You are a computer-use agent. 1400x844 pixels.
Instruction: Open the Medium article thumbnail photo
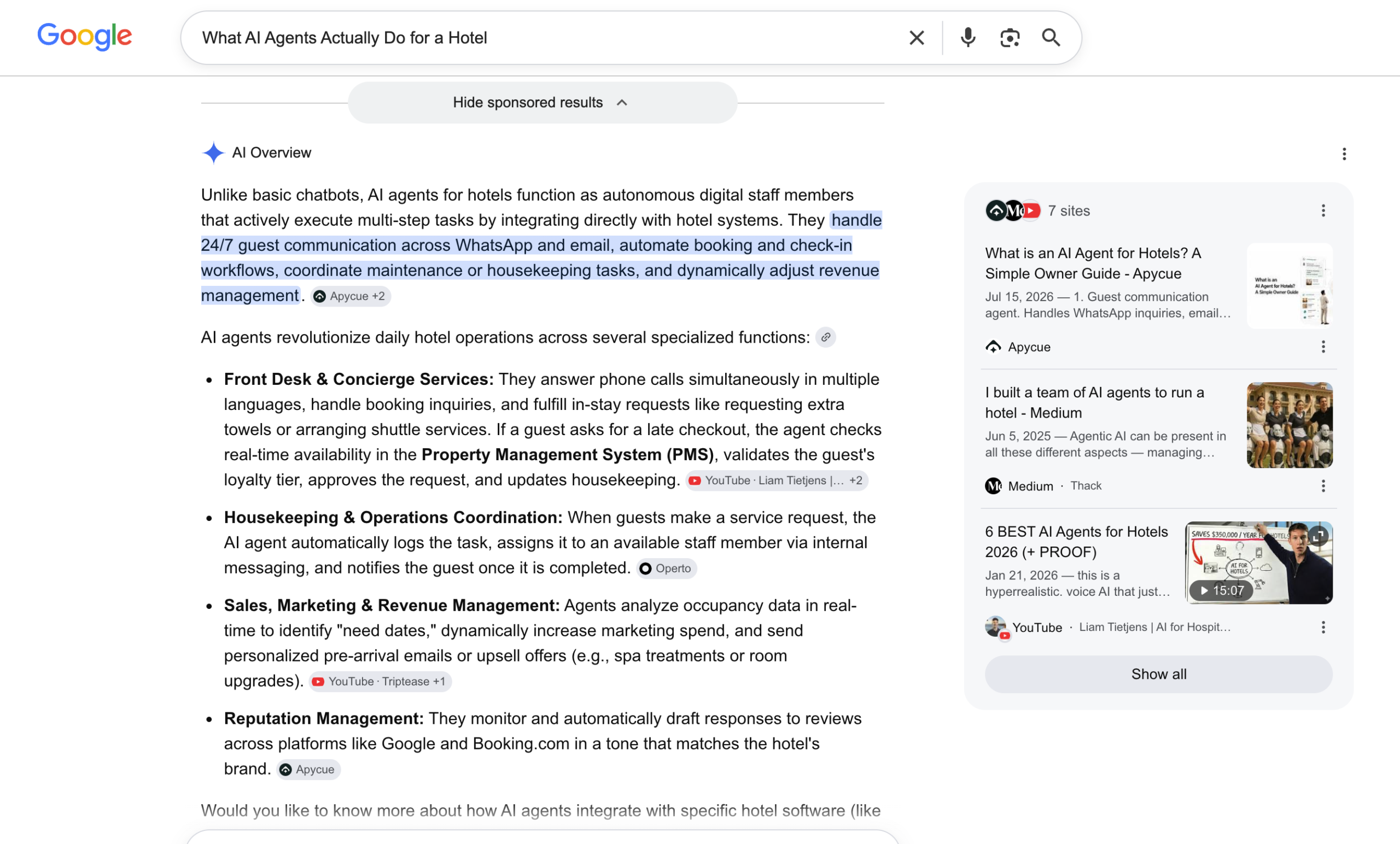pyautogui.click(x=1289, y=425)
